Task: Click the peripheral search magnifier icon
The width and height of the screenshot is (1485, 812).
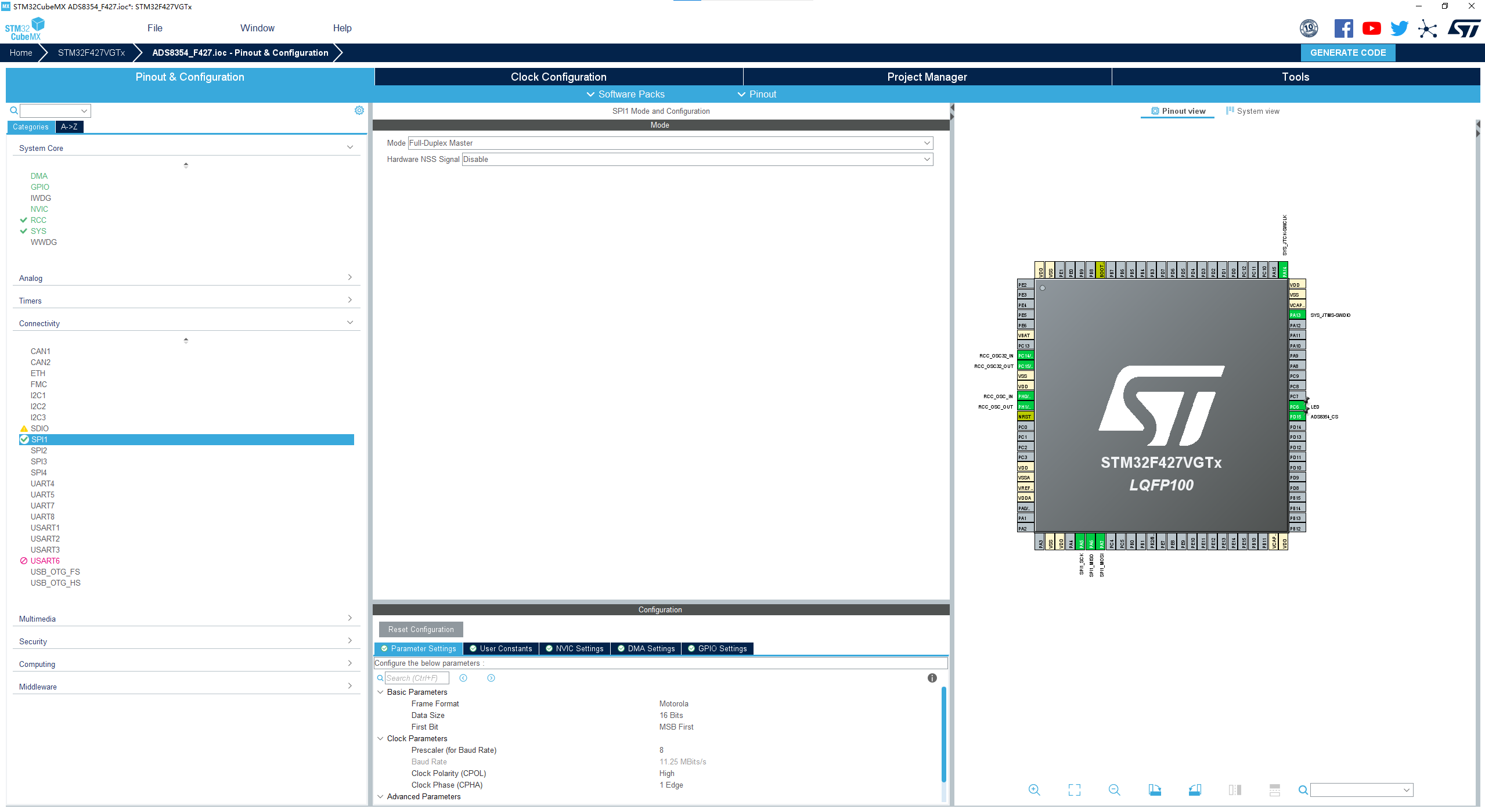Action: point(14,110)
